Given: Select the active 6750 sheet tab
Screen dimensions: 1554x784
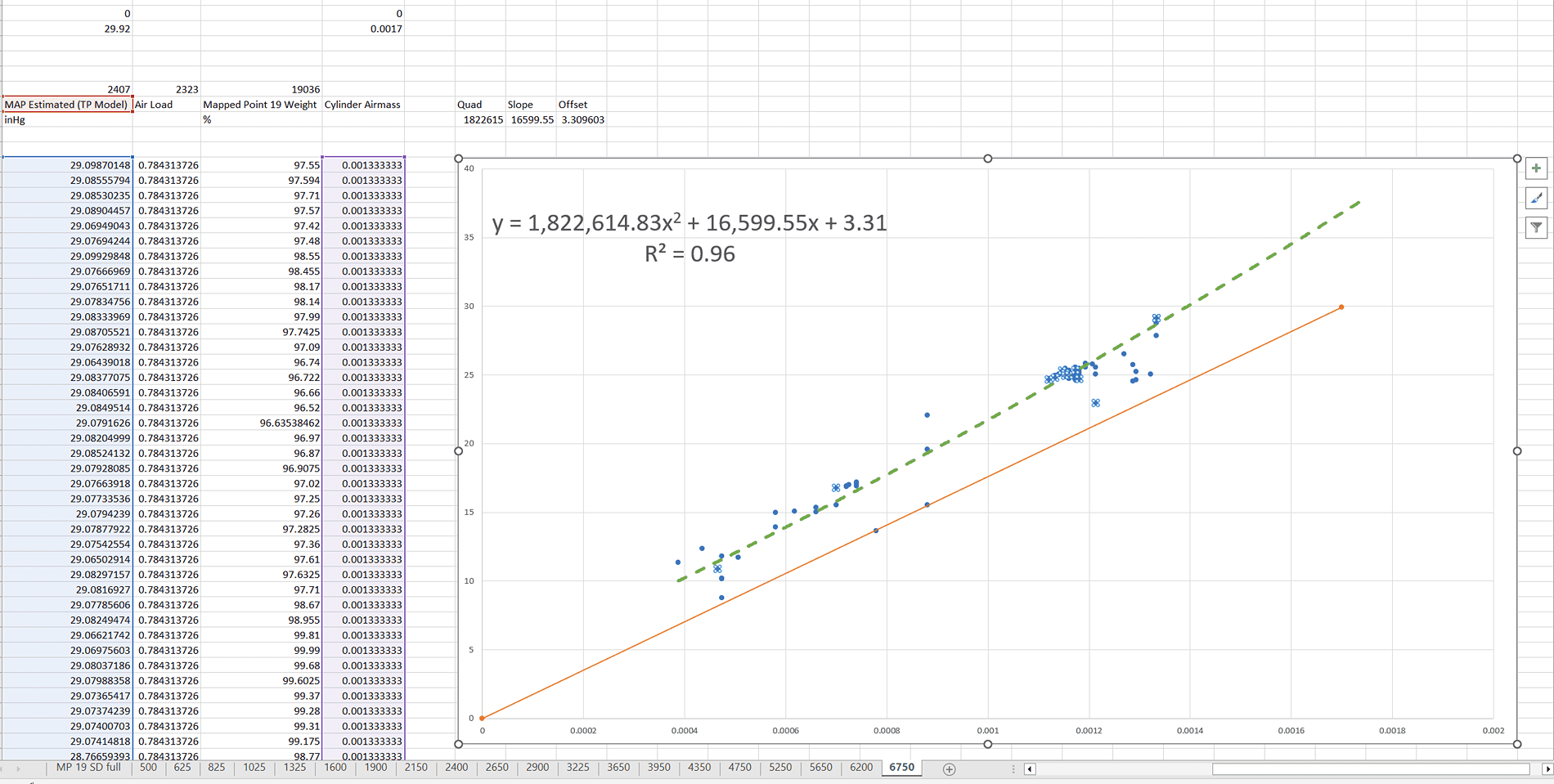Looking at the screenshot, I should (x=902, y=768).
